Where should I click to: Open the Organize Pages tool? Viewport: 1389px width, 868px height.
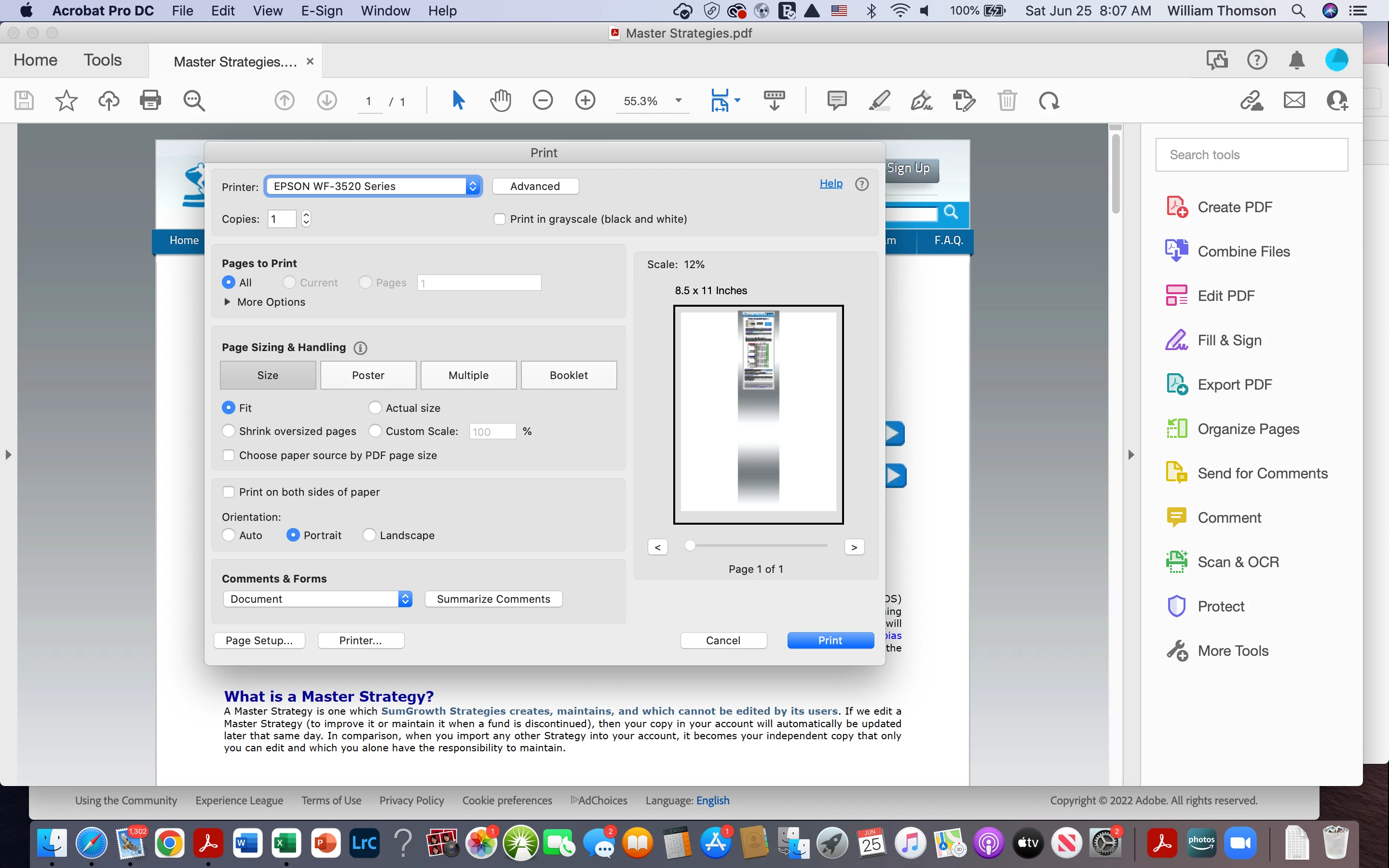(1248, 429)
